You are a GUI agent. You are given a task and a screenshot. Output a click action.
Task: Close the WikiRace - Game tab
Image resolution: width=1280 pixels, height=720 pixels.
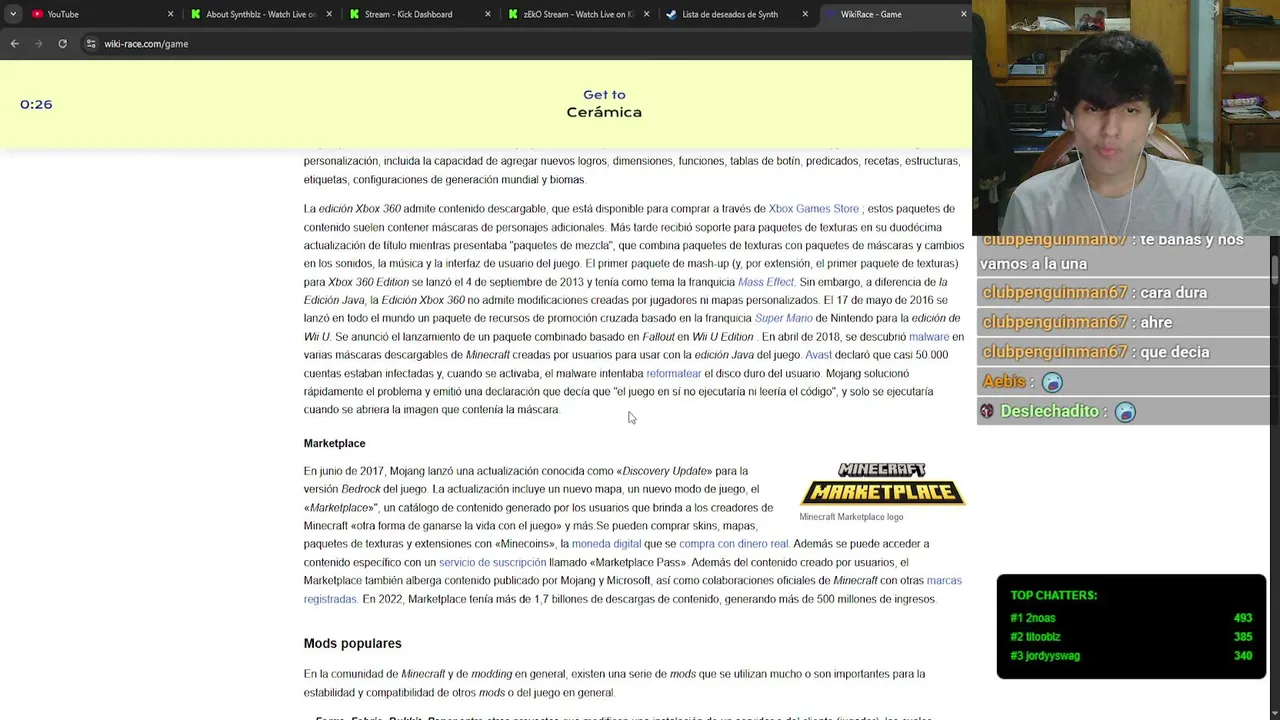click(963, 14)
